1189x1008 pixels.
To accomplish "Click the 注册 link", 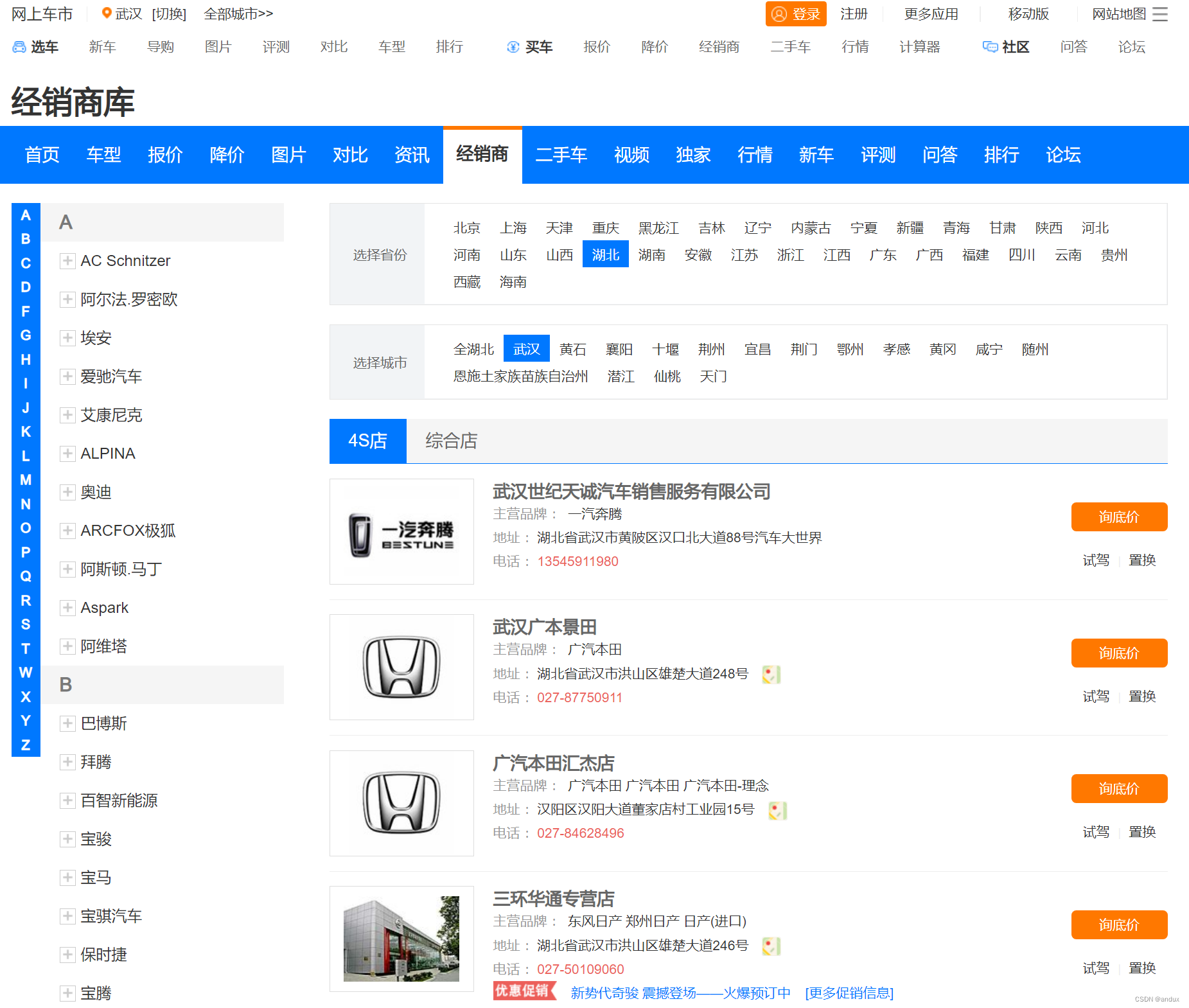I will coord(854,14).
